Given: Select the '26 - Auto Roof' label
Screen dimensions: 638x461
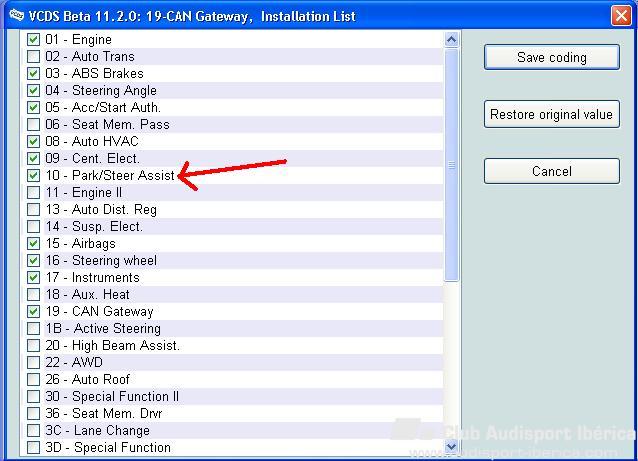Looking at the screenshot, I should (x=87, y=379).
